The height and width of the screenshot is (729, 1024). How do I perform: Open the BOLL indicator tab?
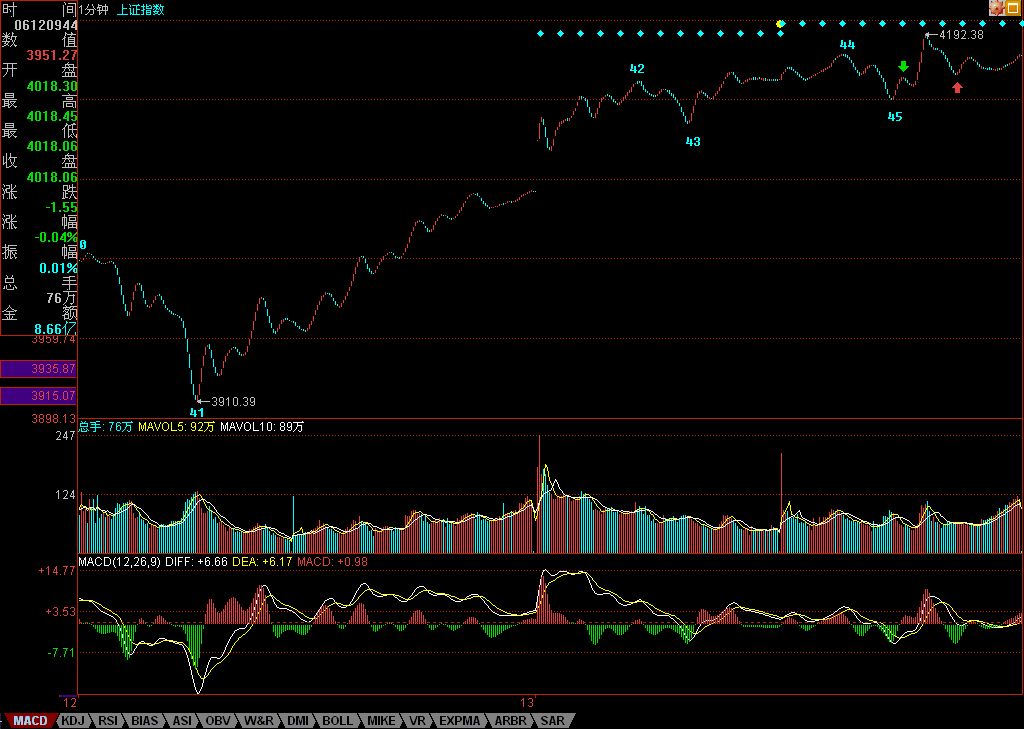337,720
